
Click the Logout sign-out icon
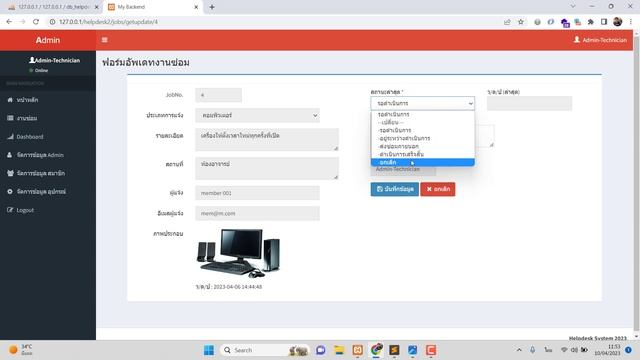10,210
